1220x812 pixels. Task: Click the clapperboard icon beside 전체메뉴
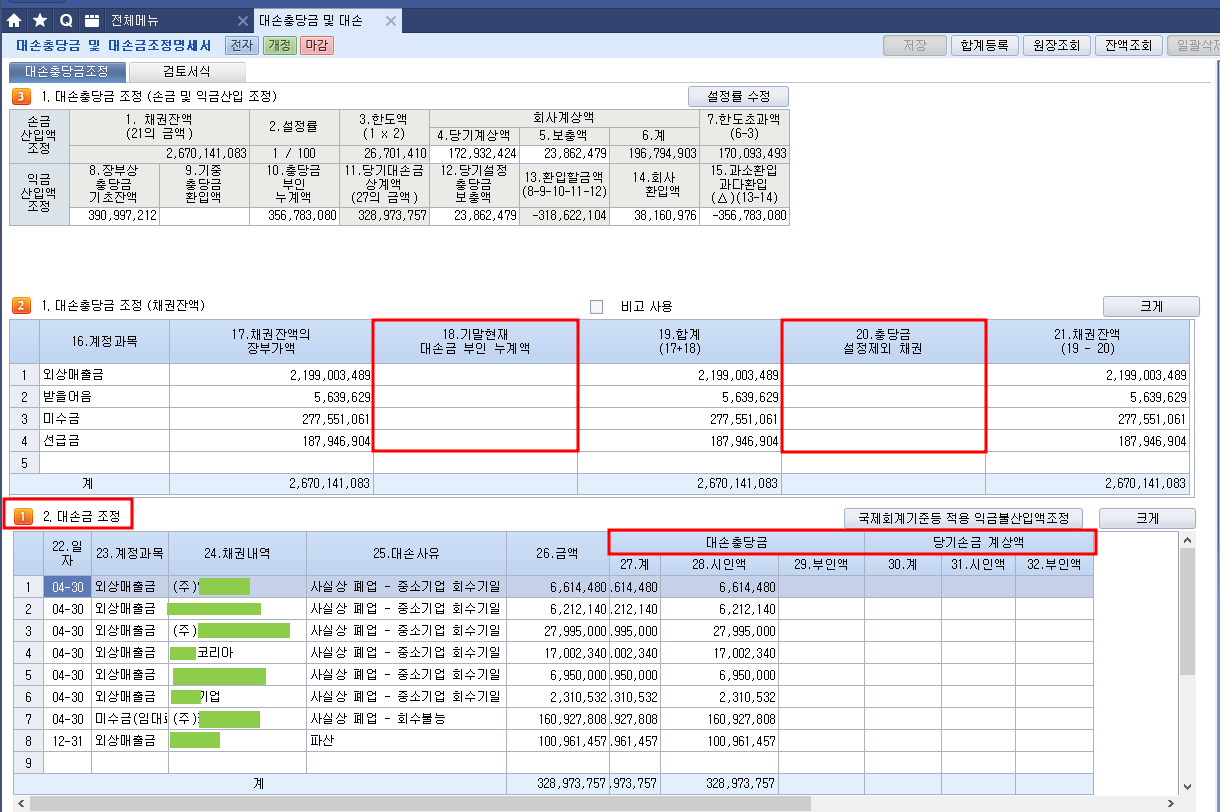[x=92, y=20]
